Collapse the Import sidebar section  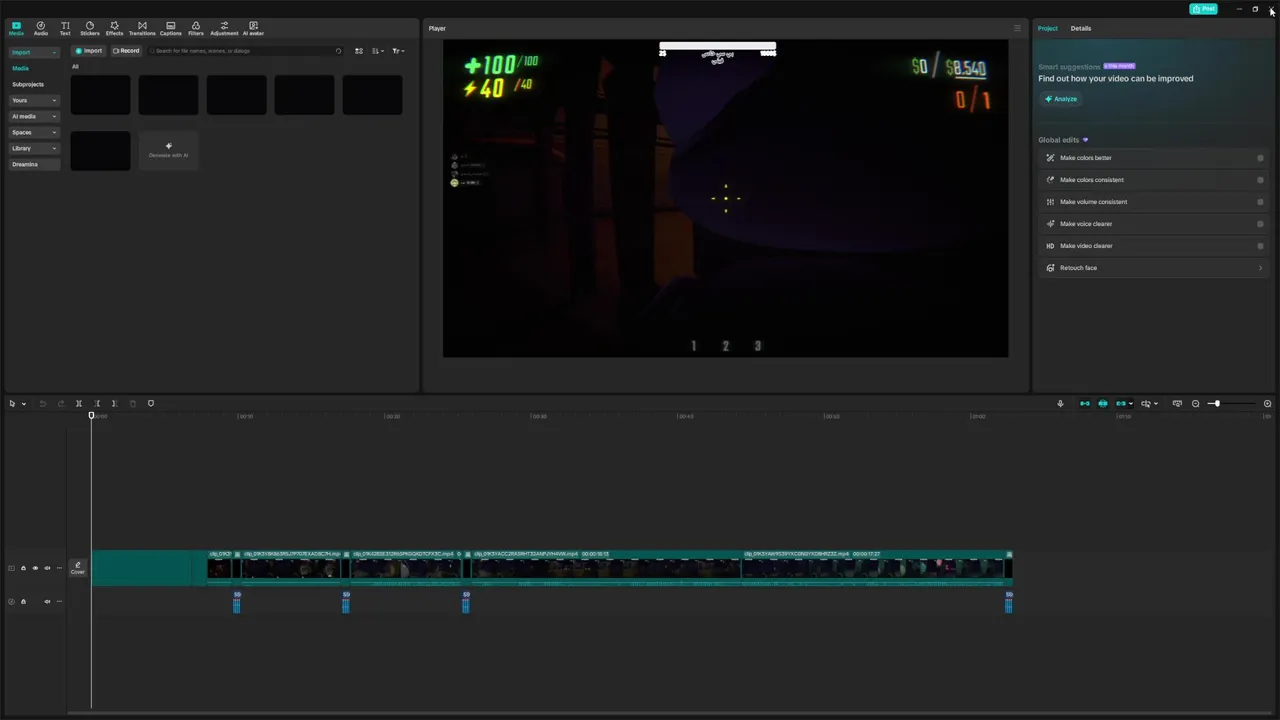click(x=34, y=52)
